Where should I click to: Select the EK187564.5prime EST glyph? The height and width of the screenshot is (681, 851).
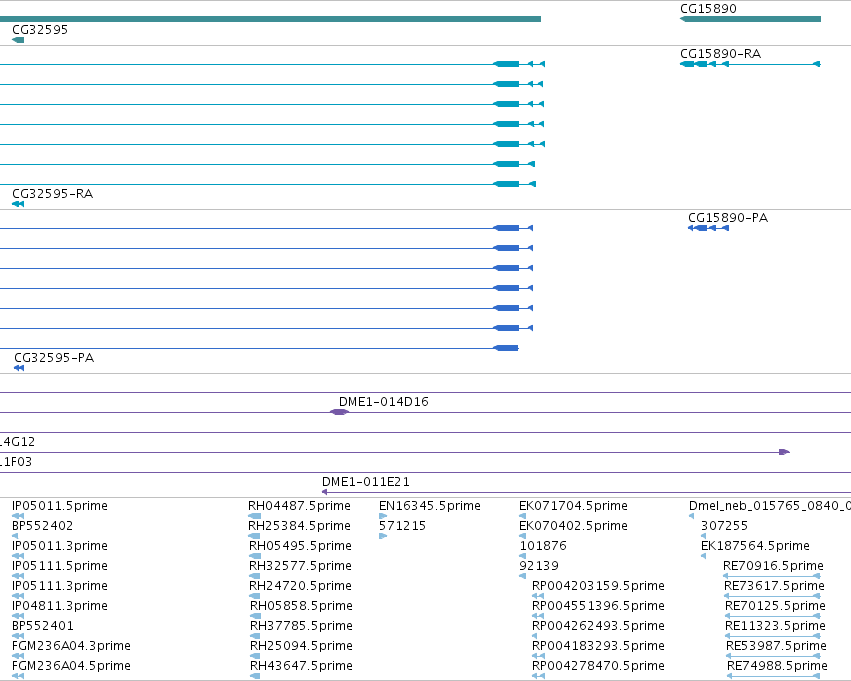tap(703, 556)
